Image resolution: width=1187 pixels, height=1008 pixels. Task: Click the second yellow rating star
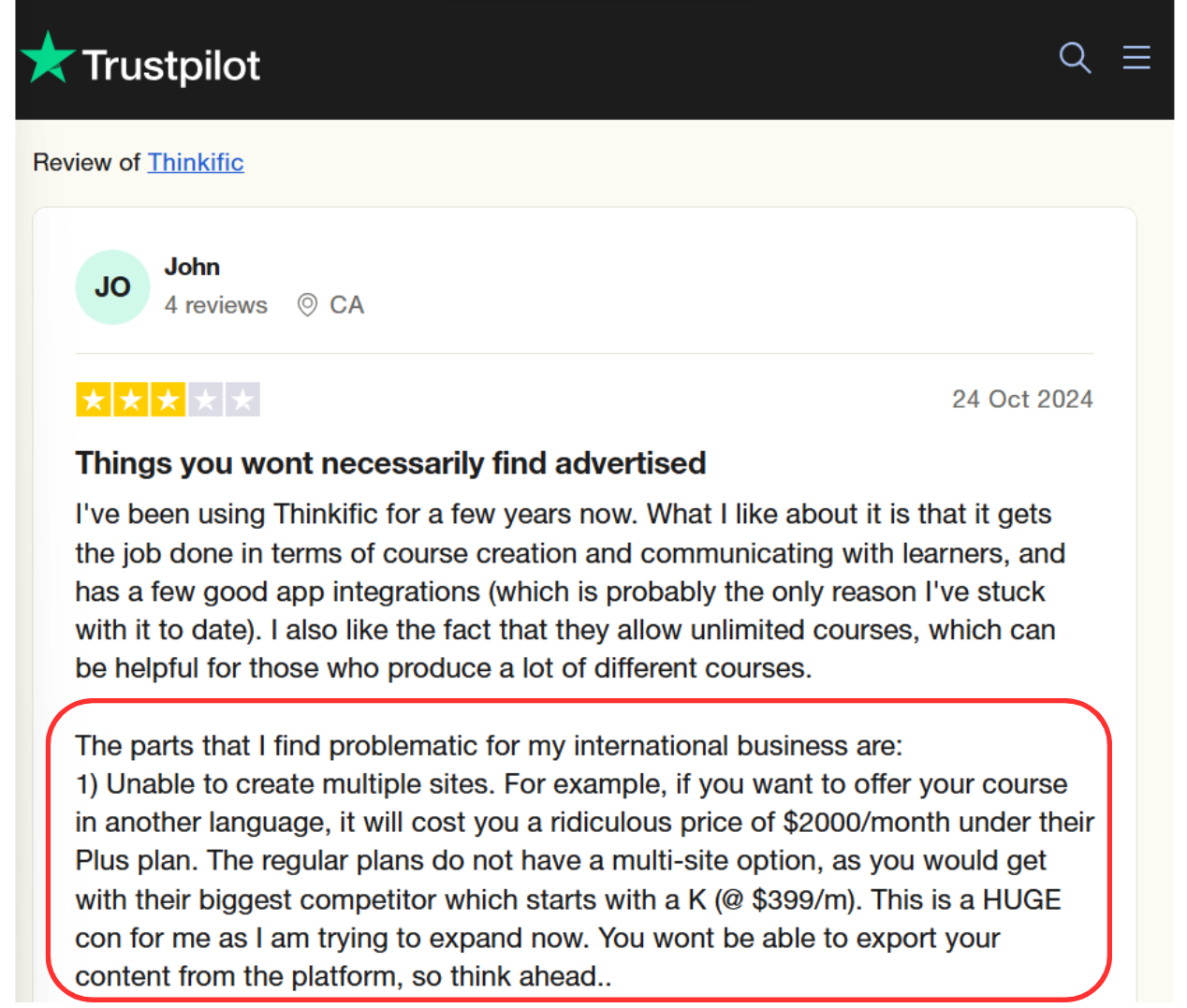coord(131,401)
